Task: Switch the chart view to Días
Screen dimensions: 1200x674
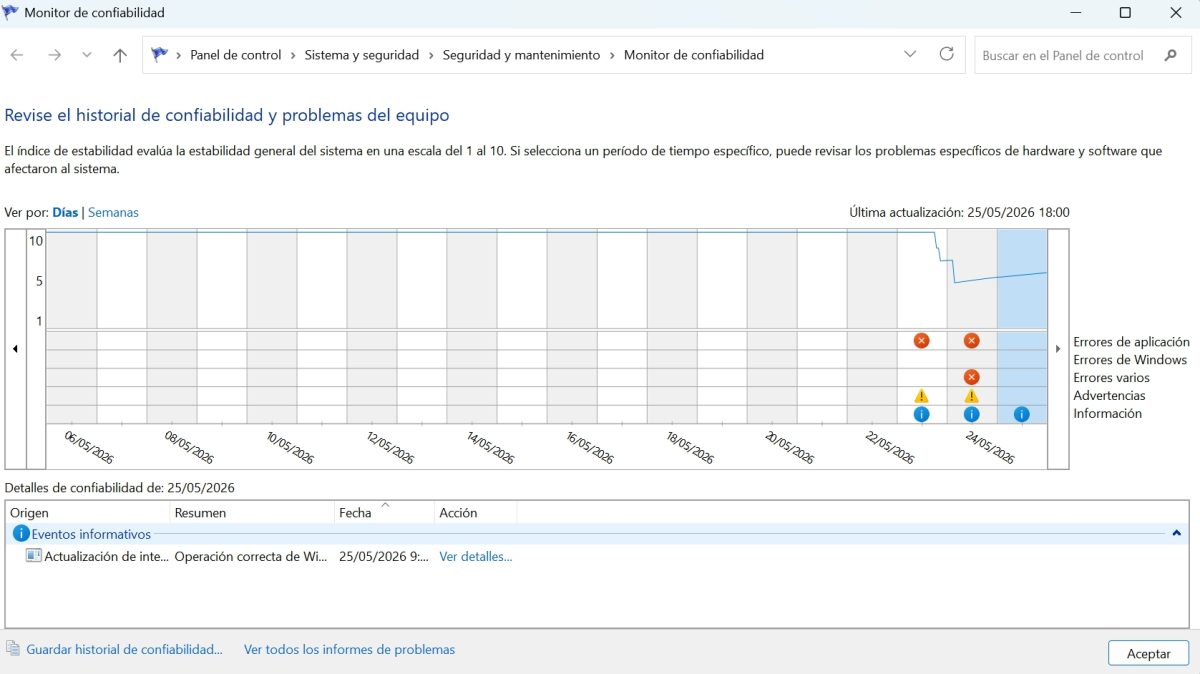Action: tap(65, 212)
